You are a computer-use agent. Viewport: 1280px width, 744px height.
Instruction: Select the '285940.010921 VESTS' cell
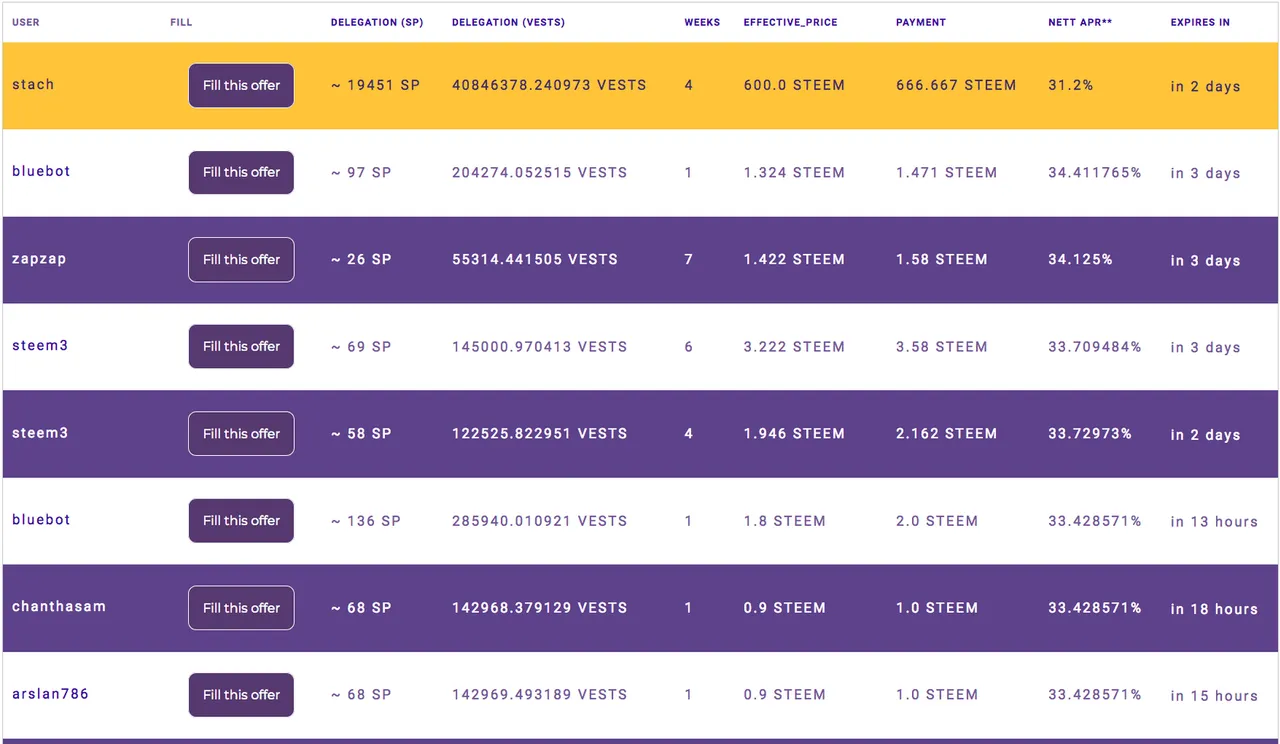[x=540, y=521]
